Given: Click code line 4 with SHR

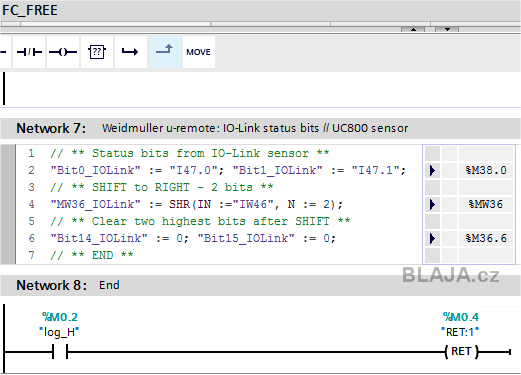Looking at the screenshot, I should [197, 204].
